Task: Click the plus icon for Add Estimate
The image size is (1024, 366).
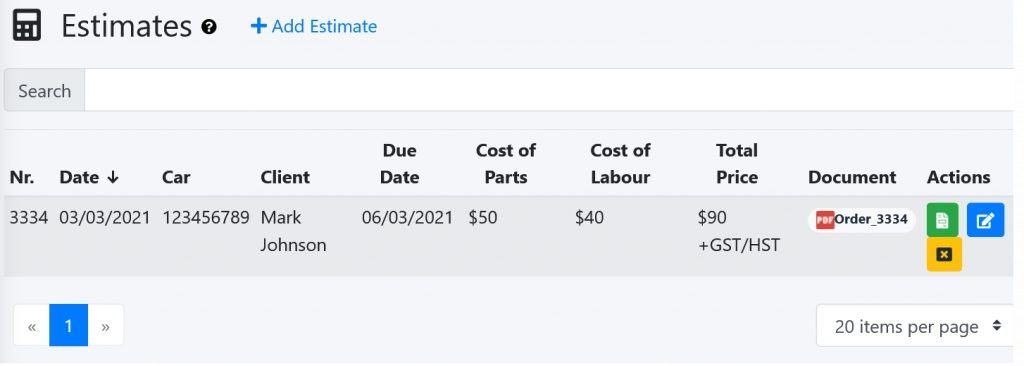Action: (259, 26)
